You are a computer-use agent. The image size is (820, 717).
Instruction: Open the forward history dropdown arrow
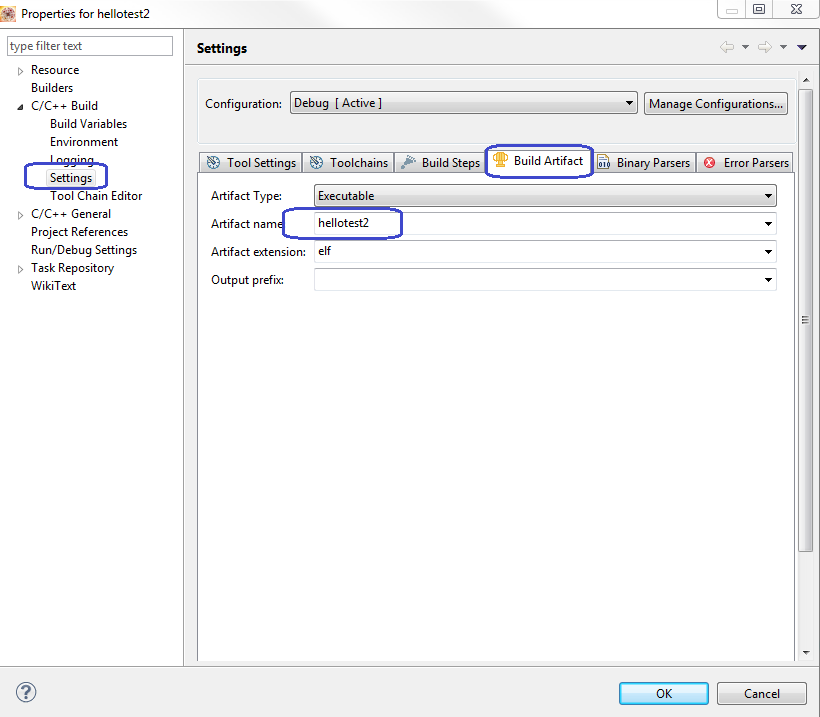pos(783,47)
